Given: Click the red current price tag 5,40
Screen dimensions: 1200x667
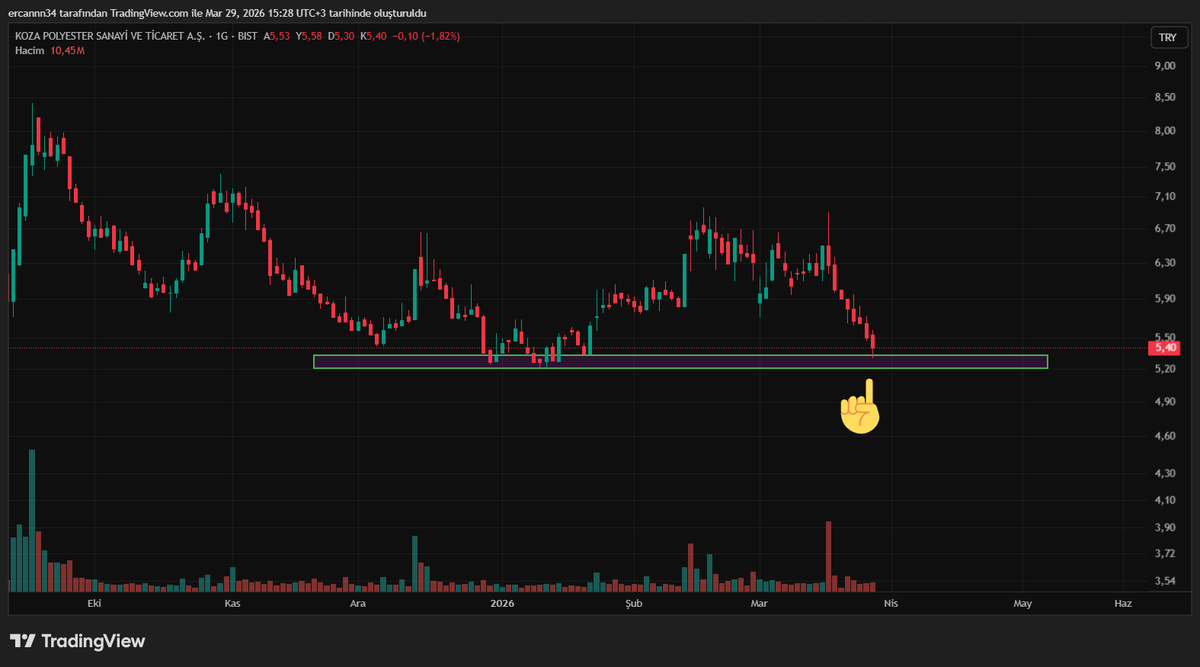Looking at the screenshot, I should 1166,348.
